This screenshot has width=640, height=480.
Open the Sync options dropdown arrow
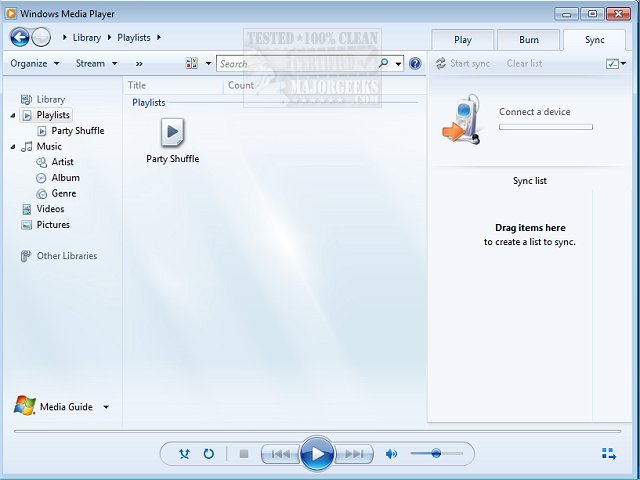[x=623, y=63]
